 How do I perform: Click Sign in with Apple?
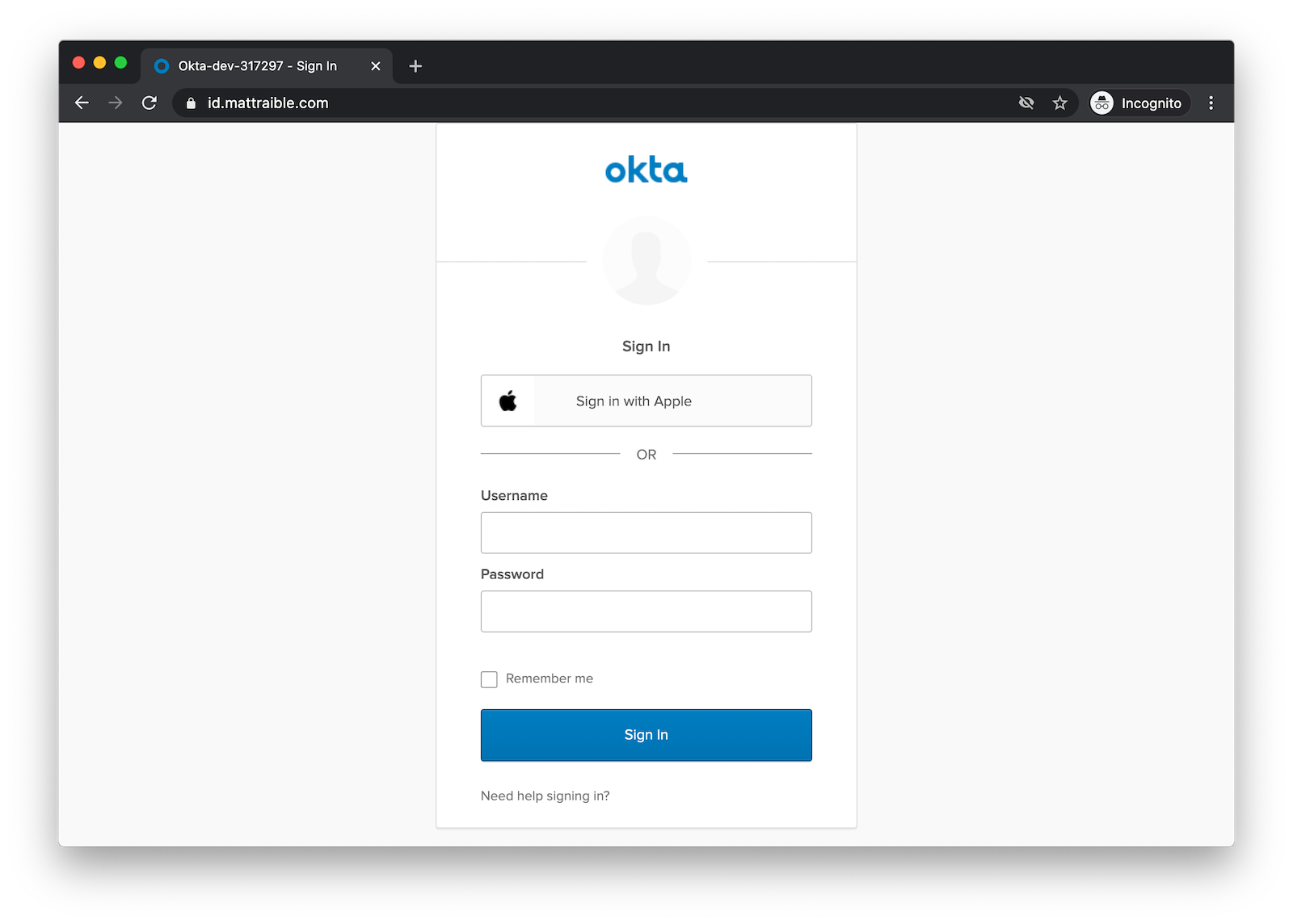coord(646,401)
